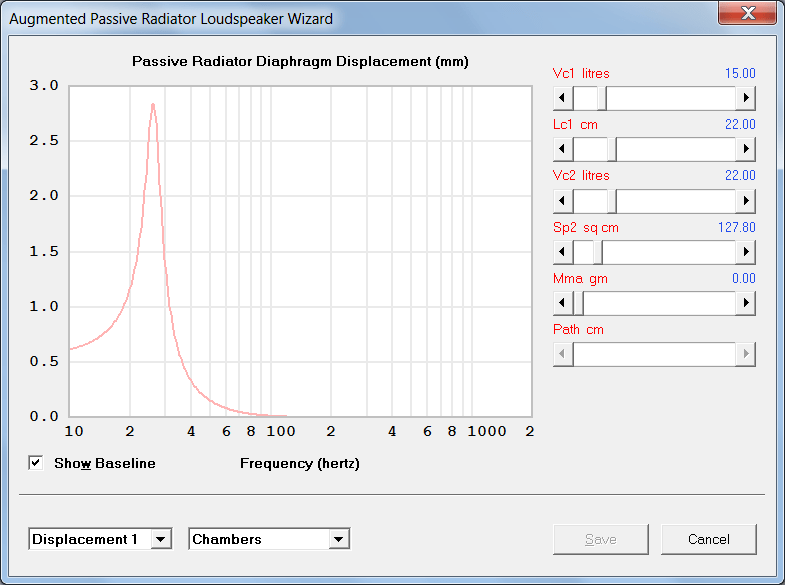Click the Frequency (hertz) axis label
This screenshot has width=785, height=585.
tap(300, 463)
